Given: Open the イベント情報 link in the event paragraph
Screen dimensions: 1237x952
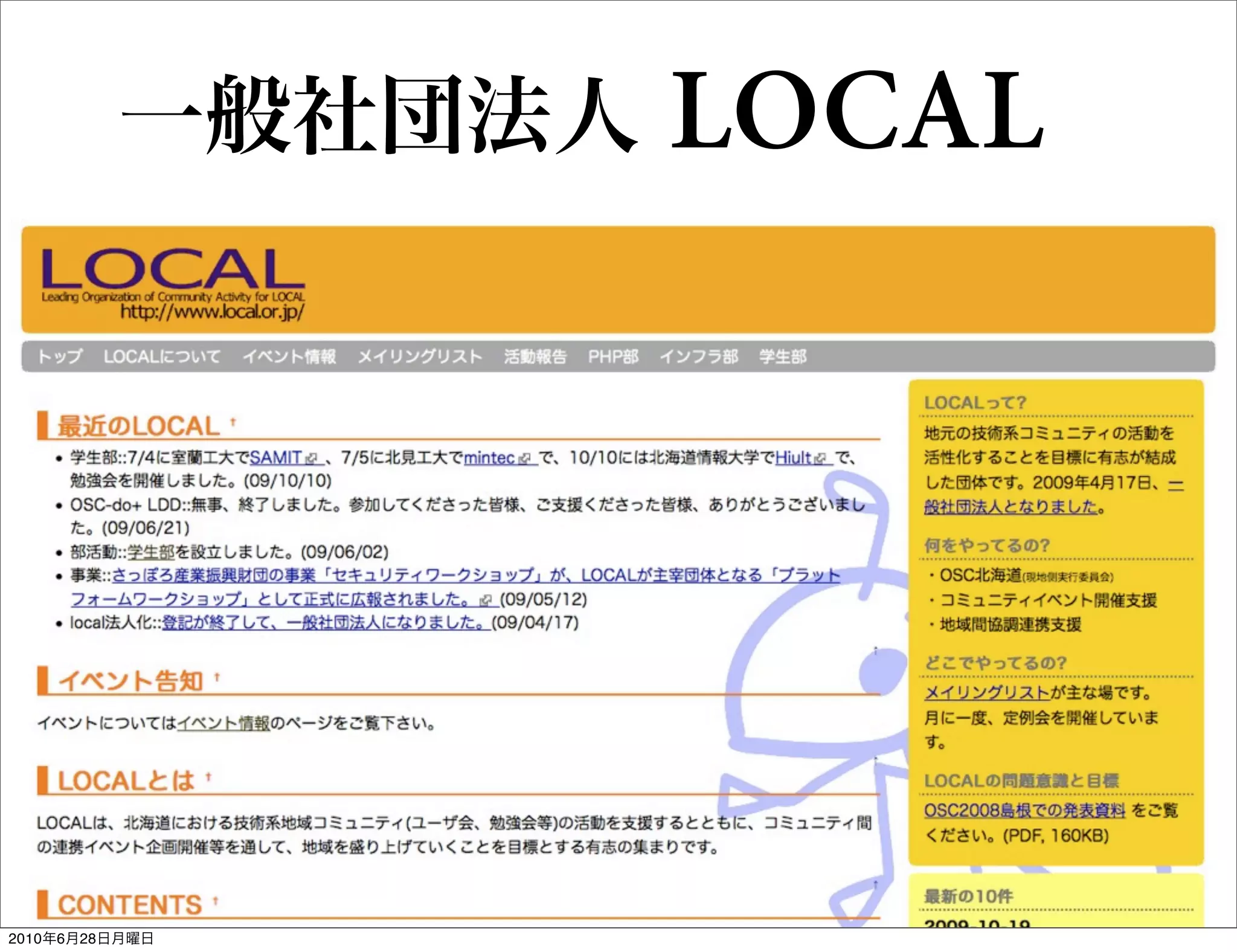Looking at the screenshot, I should tap(223, 723).
